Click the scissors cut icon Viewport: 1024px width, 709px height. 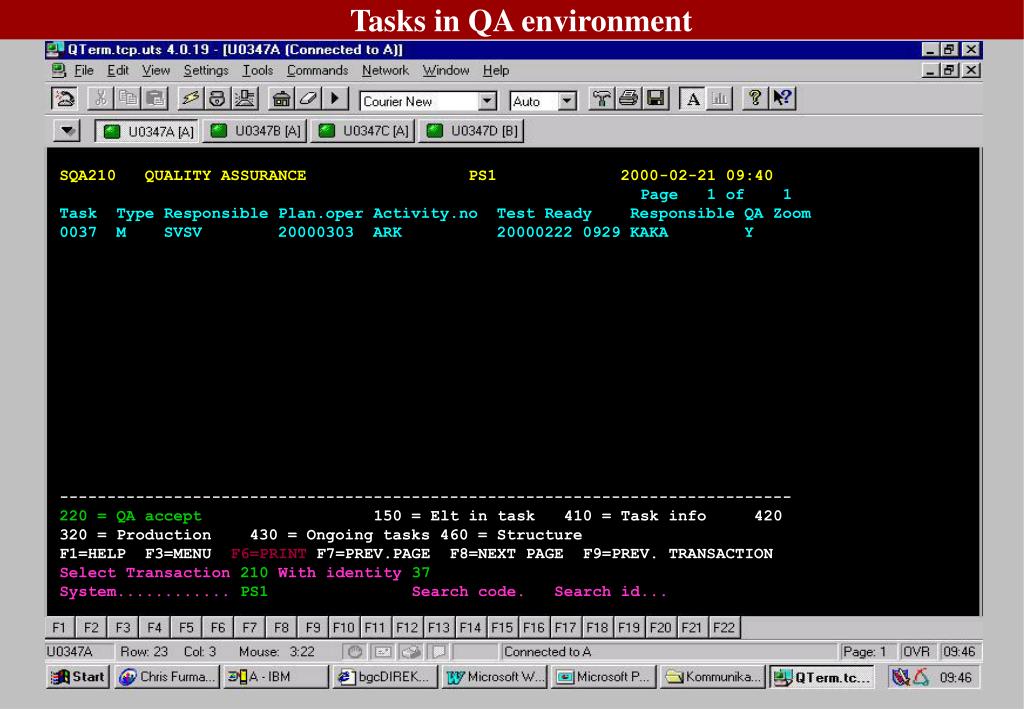click(103, 101)
